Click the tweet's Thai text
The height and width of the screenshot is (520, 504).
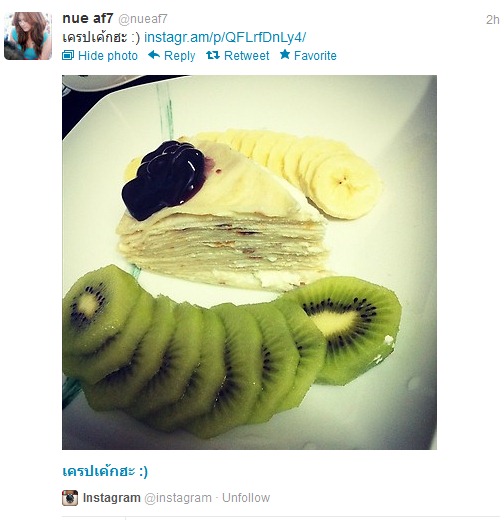tap(101, 37)
